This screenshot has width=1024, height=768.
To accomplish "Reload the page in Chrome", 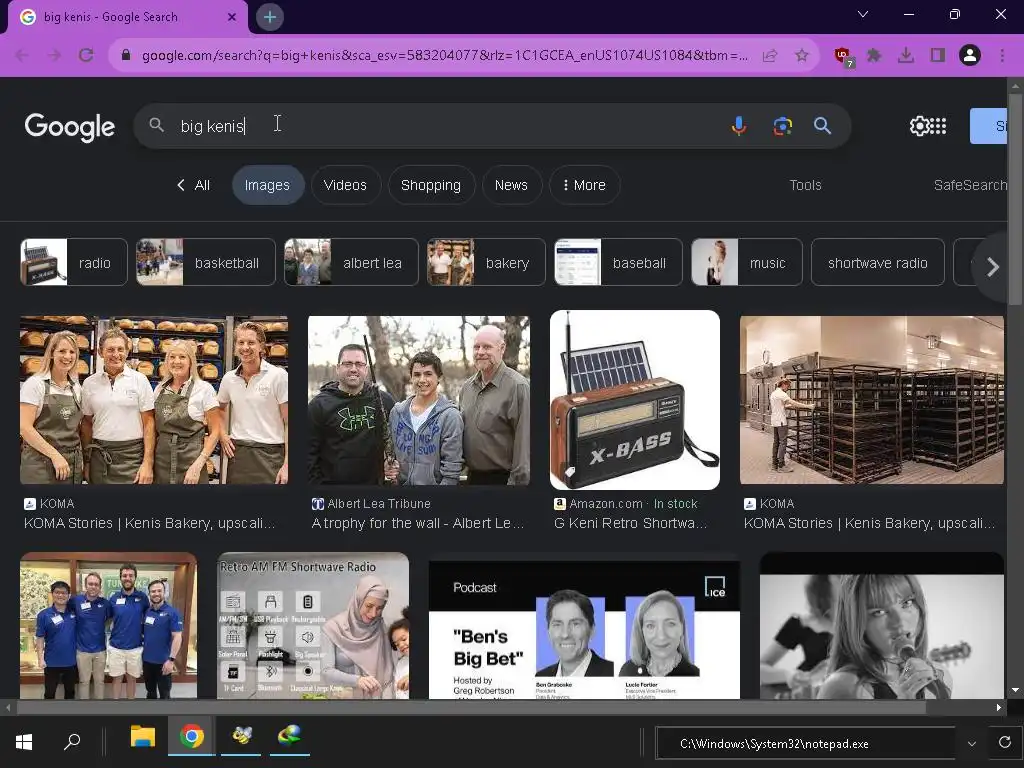I will pos(86,55).
